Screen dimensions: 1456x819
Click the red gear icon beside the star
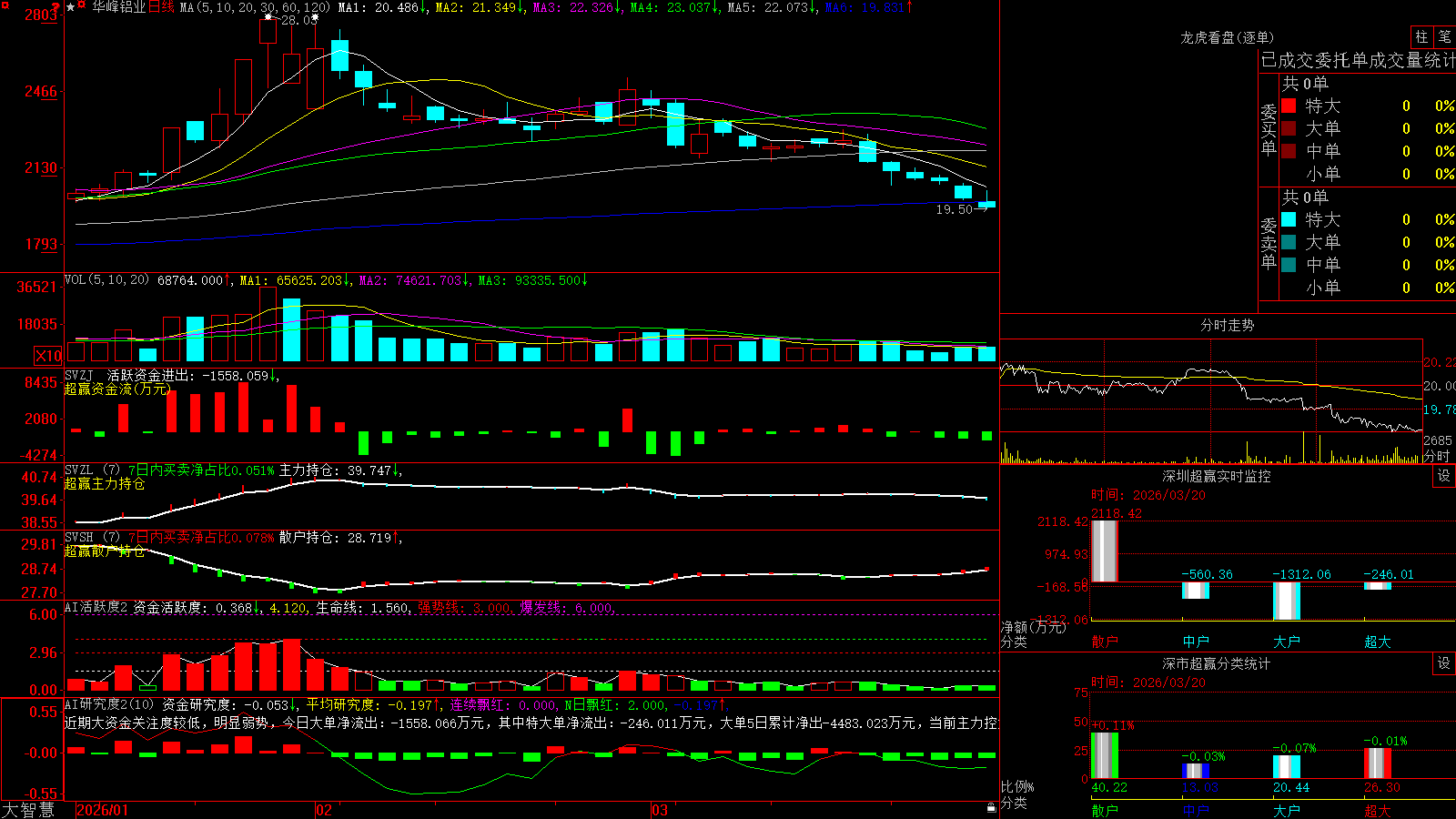82,6
